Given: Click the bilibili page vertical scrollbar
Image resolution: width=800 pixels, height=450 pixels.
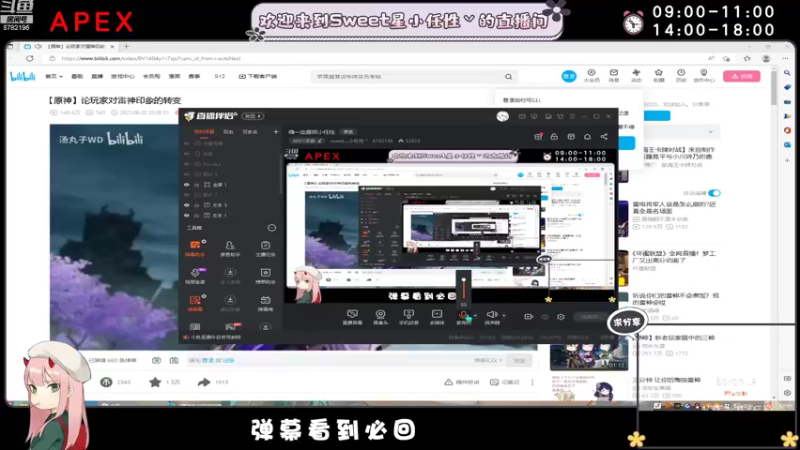Looking at the screenshot, I should [774, 89].
